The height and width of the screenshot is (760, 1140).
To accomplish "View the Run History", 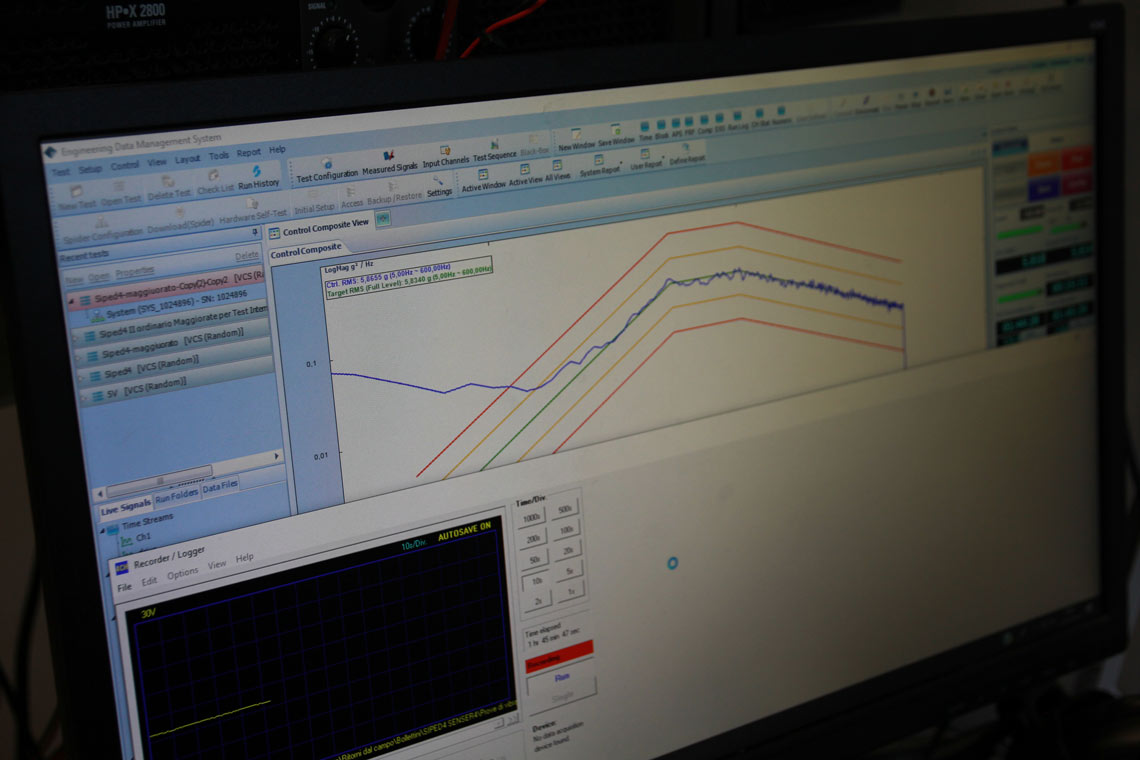I will (x=258, y=178).
